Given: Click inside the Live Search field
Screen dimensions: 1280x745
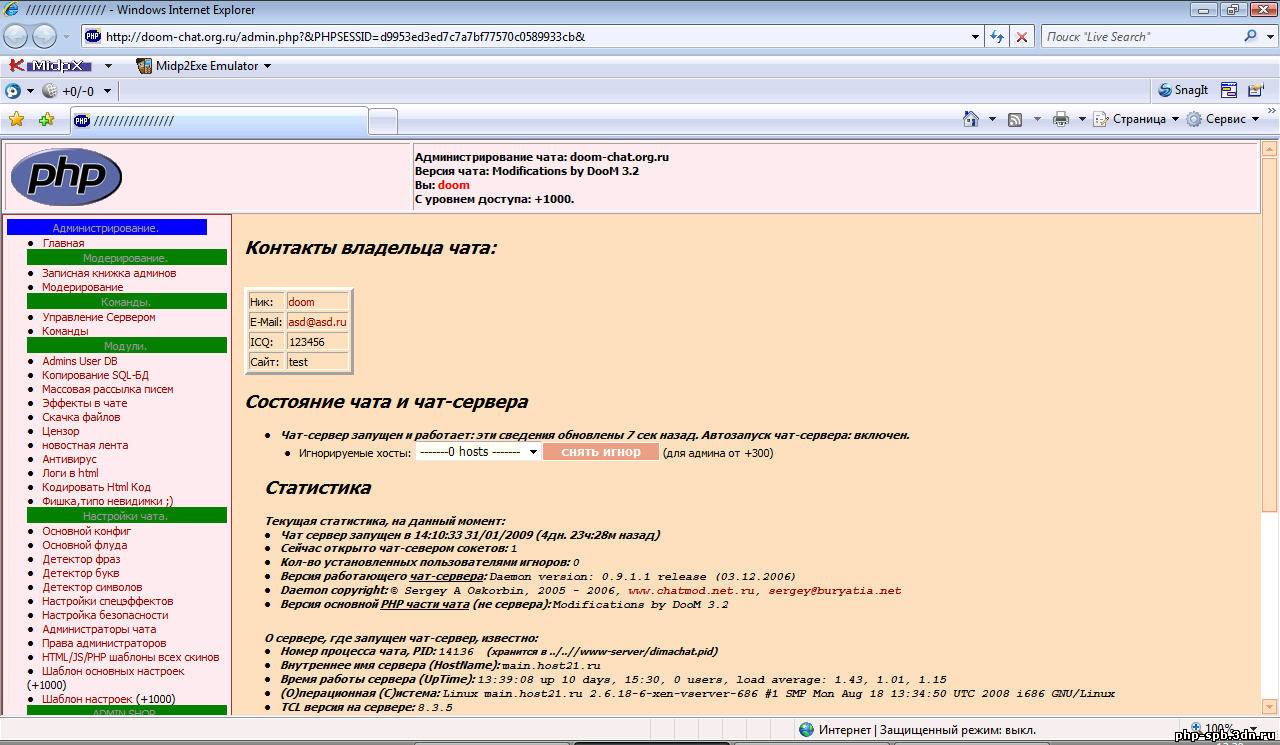Looking at the screenshot, I should pyautogui.click(x=1138, y=37).
